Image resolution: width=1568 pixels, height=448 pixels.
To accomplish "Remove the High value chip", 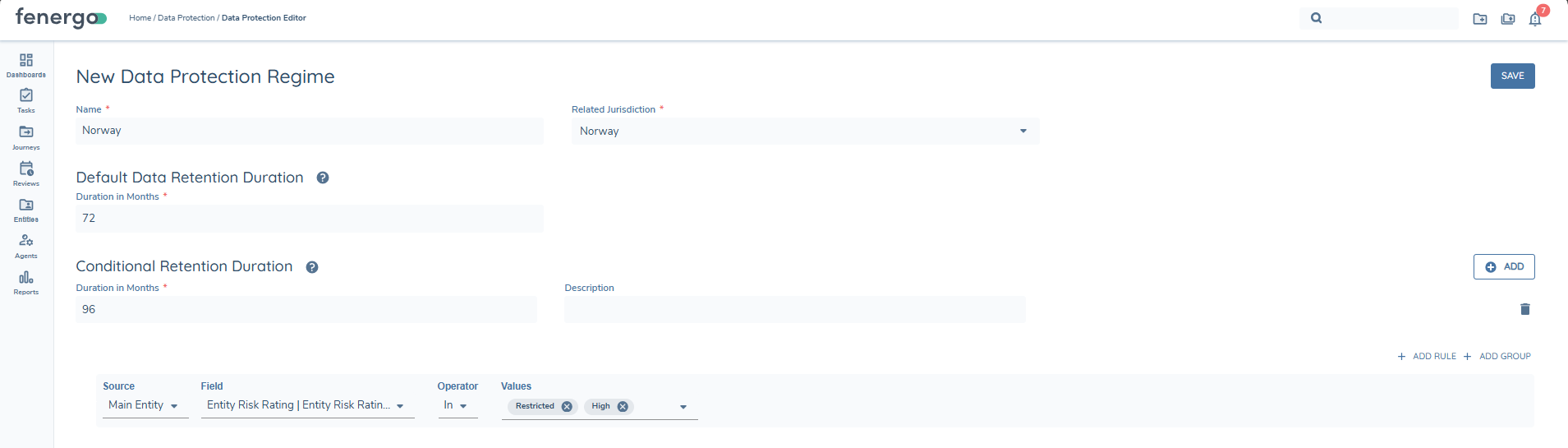I will pyautogui.click(x=623, y=406).
